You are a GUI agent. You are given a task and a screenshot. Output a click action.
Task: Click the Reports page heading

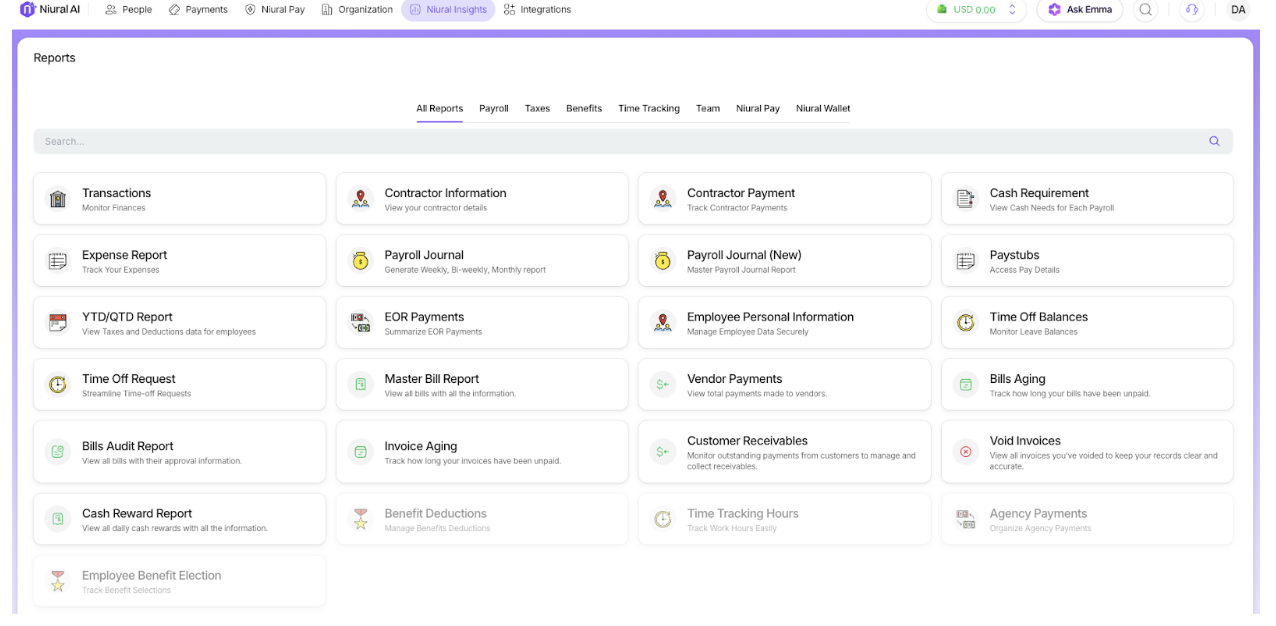[55, 58]
